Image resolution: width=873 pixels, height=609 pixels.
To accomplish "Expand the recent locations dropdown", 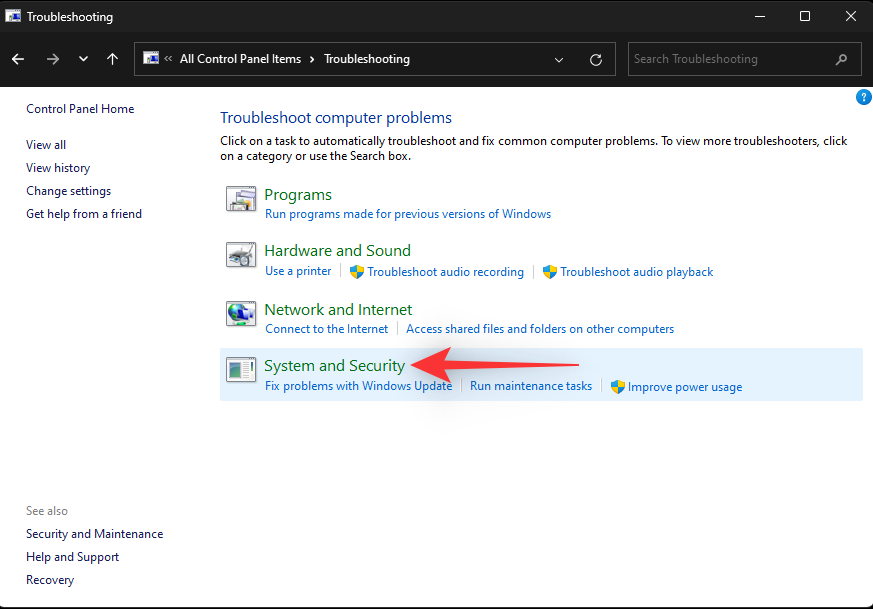I will tap(83, 59).
